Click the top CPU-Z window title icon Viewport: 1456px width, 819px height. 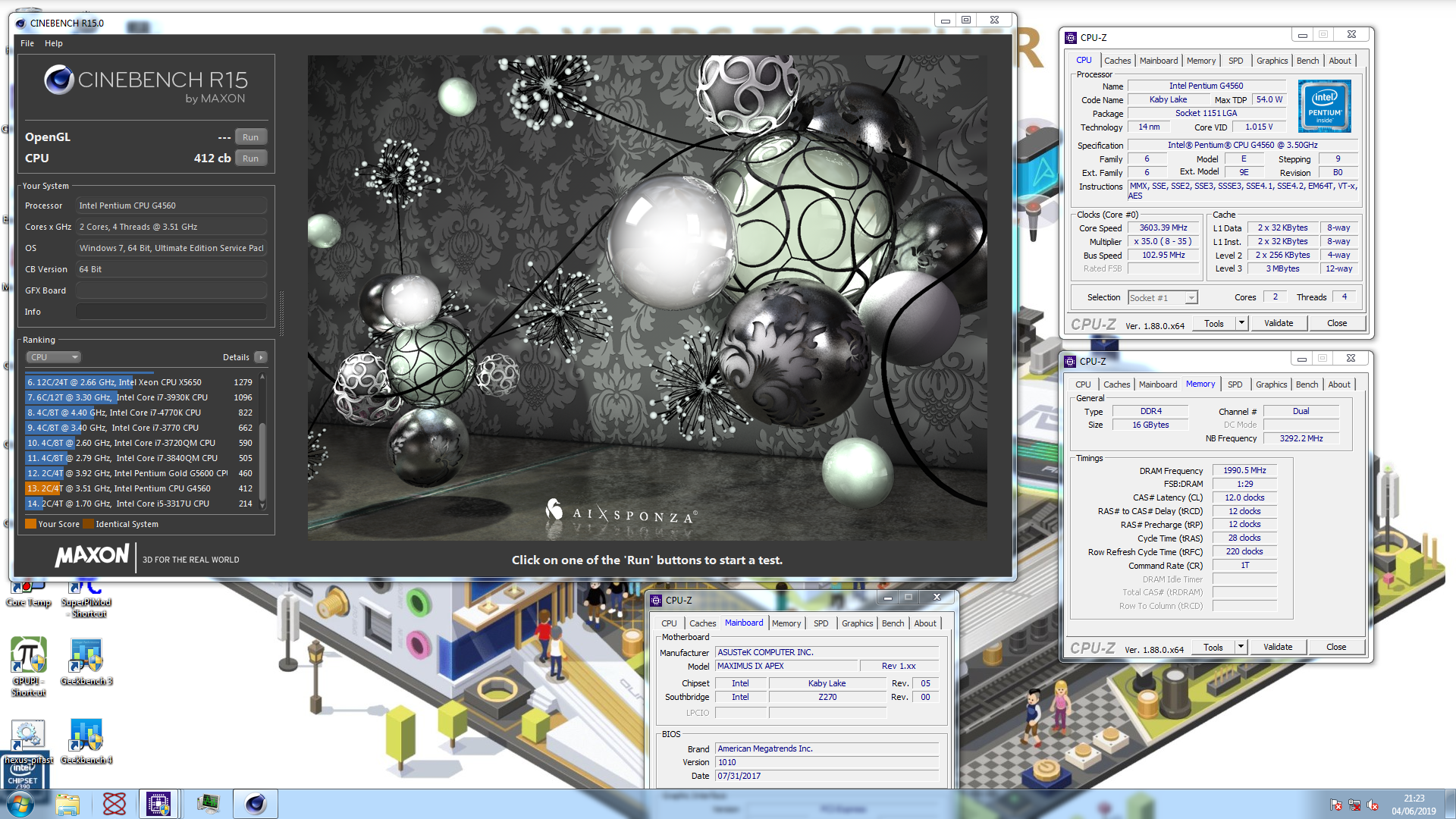[x=1071, y=37]
